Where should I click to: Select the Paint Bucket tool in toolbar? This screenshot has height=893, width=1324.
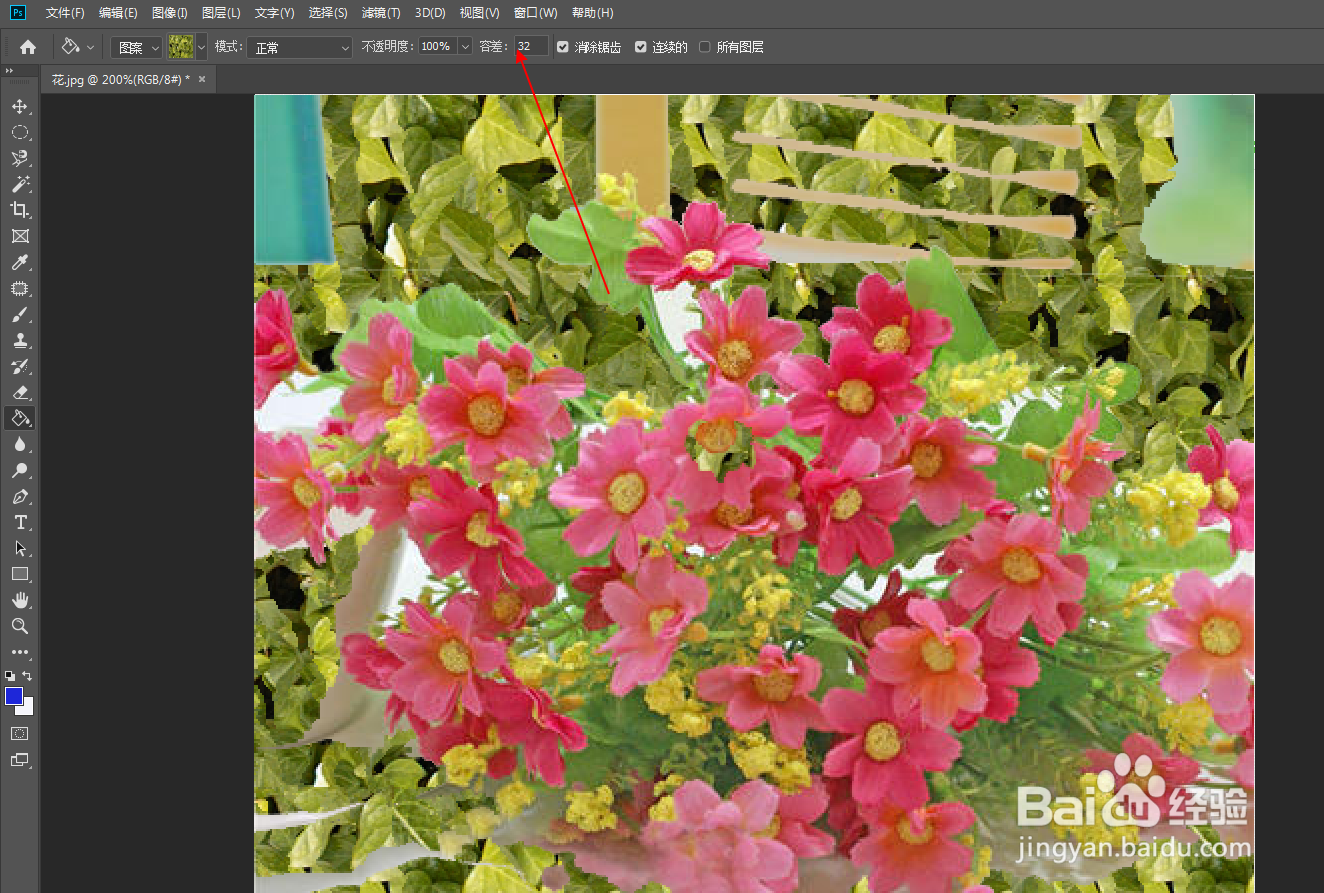click(20, 418)
